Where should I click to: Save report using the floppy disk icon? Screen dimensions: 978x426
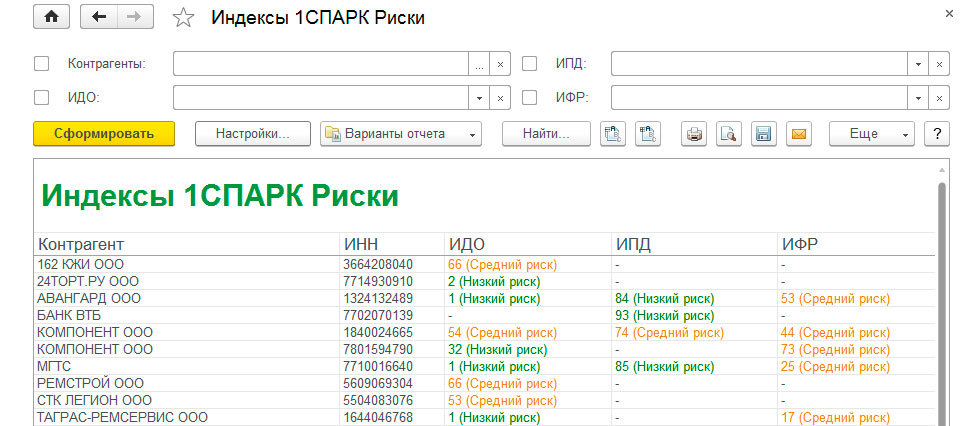[763, 134]
